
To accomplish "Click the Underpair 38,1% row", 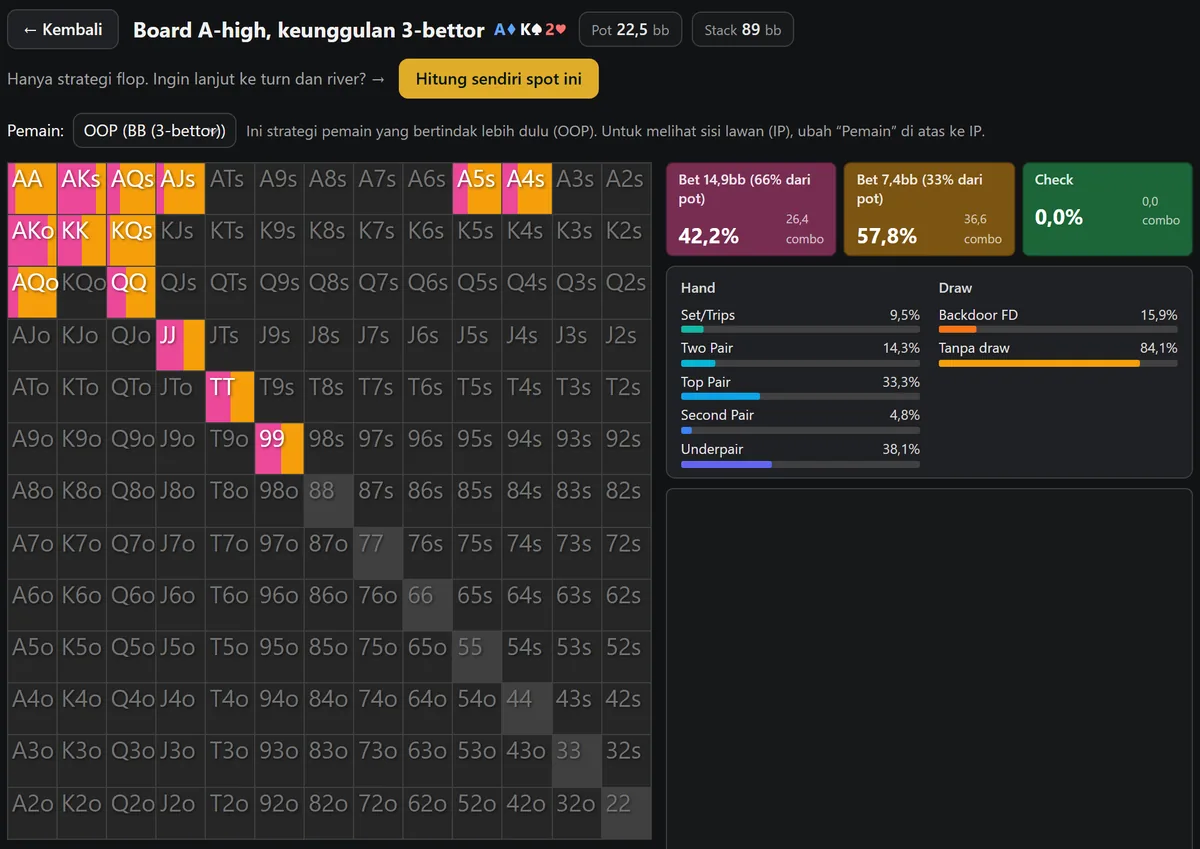I will pyautogui.click(x=800, y=455).
